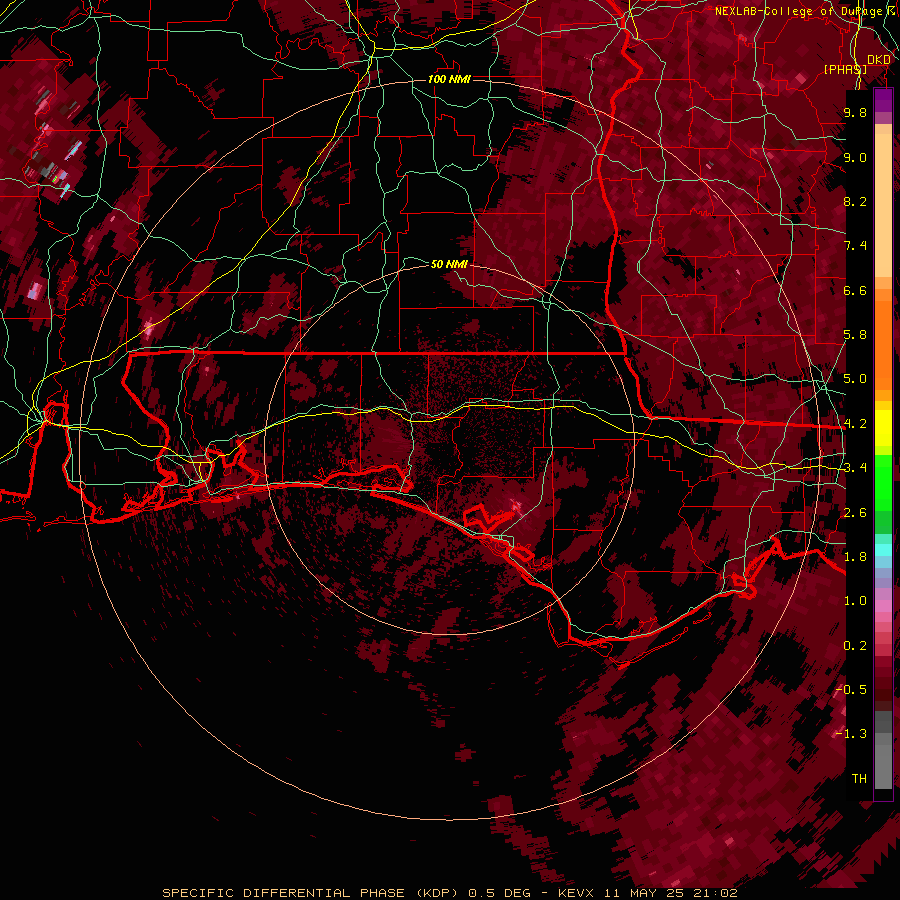Image resolution: width=900 pixels, height=900 pixels.
Task: Select the 0.2 value on the color scale
Action: (x=855, y=646)
